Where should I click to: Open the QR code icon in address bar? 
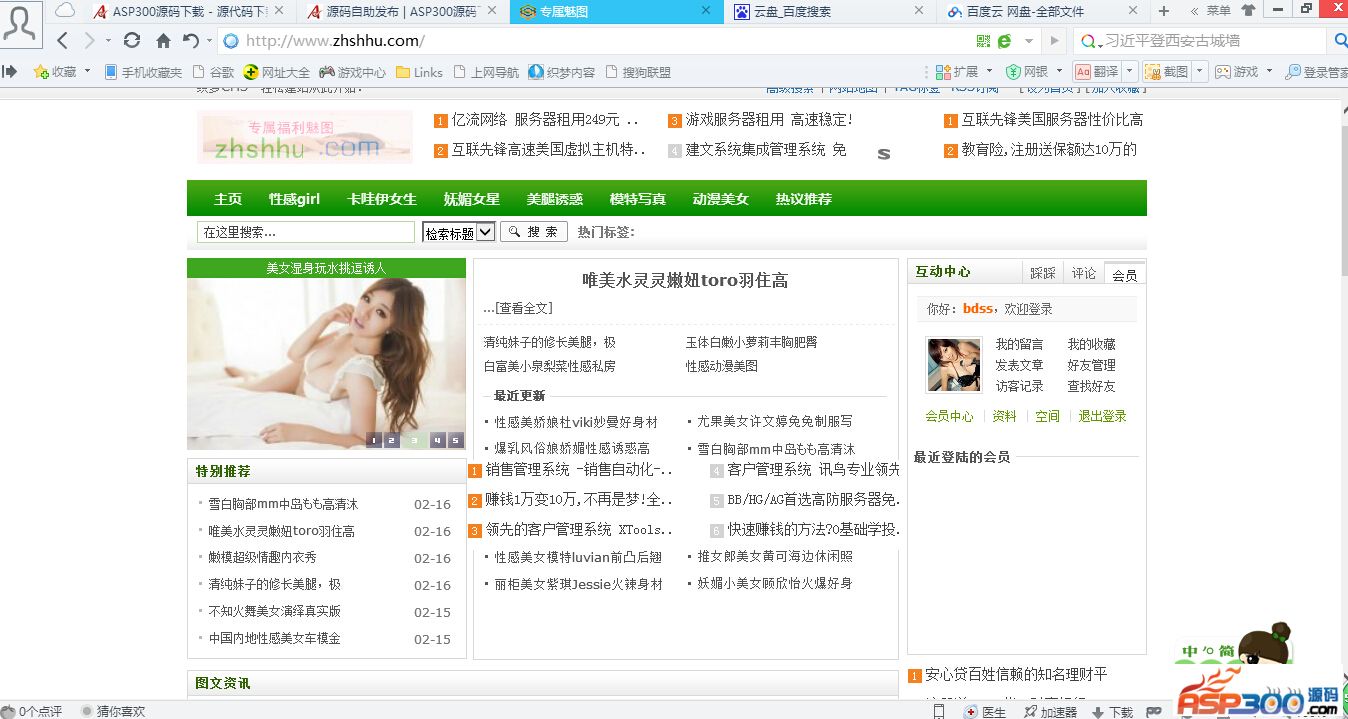point(983,41)
